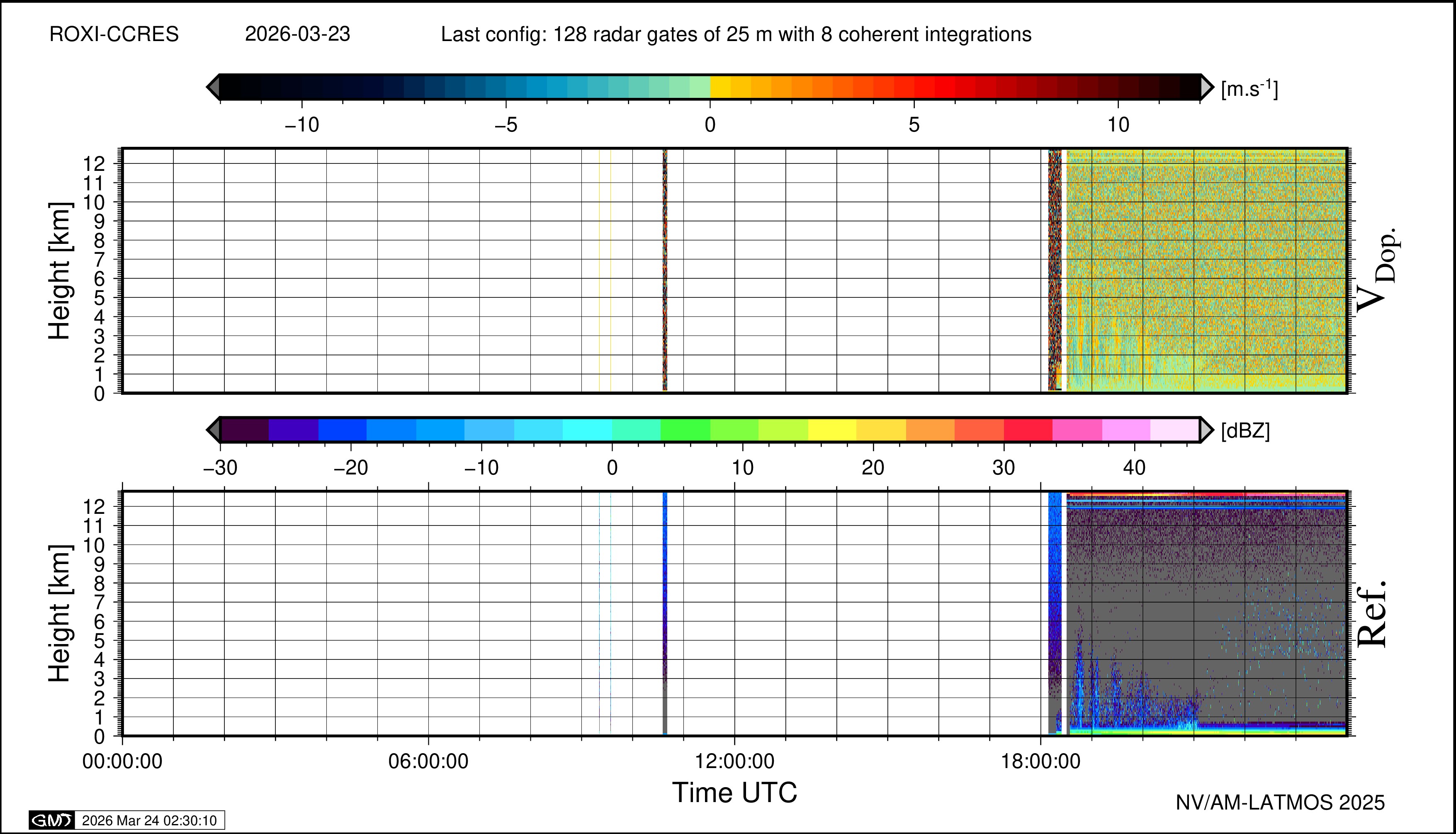Click the 18:00:00 time axis label
This screenshot has width=1456, height=834.
[1040, 761]
